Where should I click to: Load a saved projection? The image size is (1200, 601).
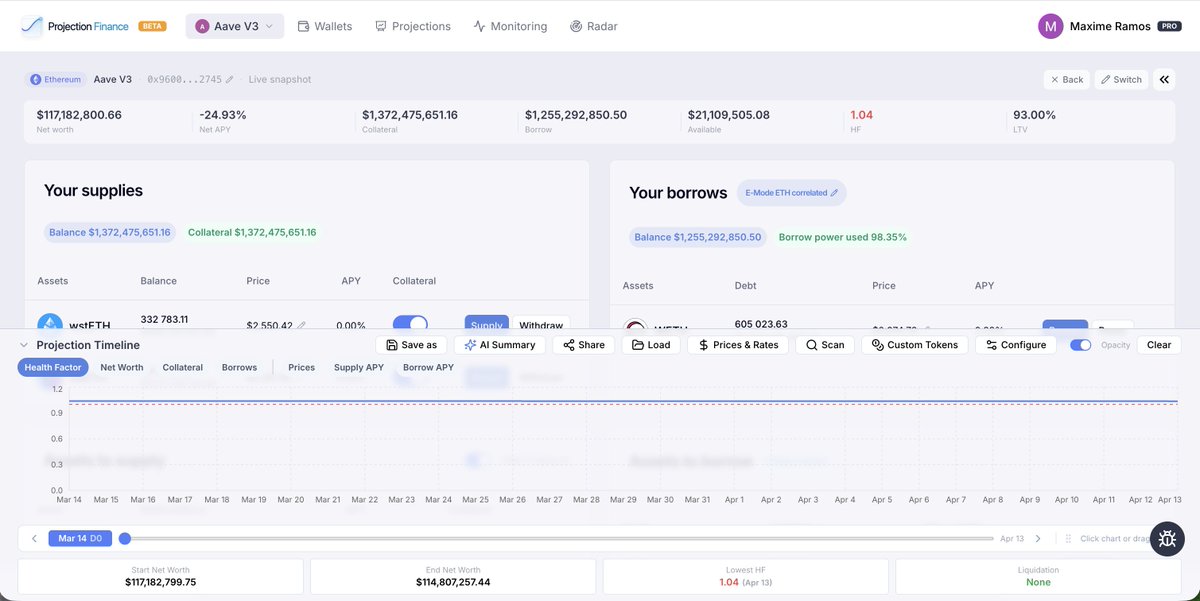pos(651,345)
